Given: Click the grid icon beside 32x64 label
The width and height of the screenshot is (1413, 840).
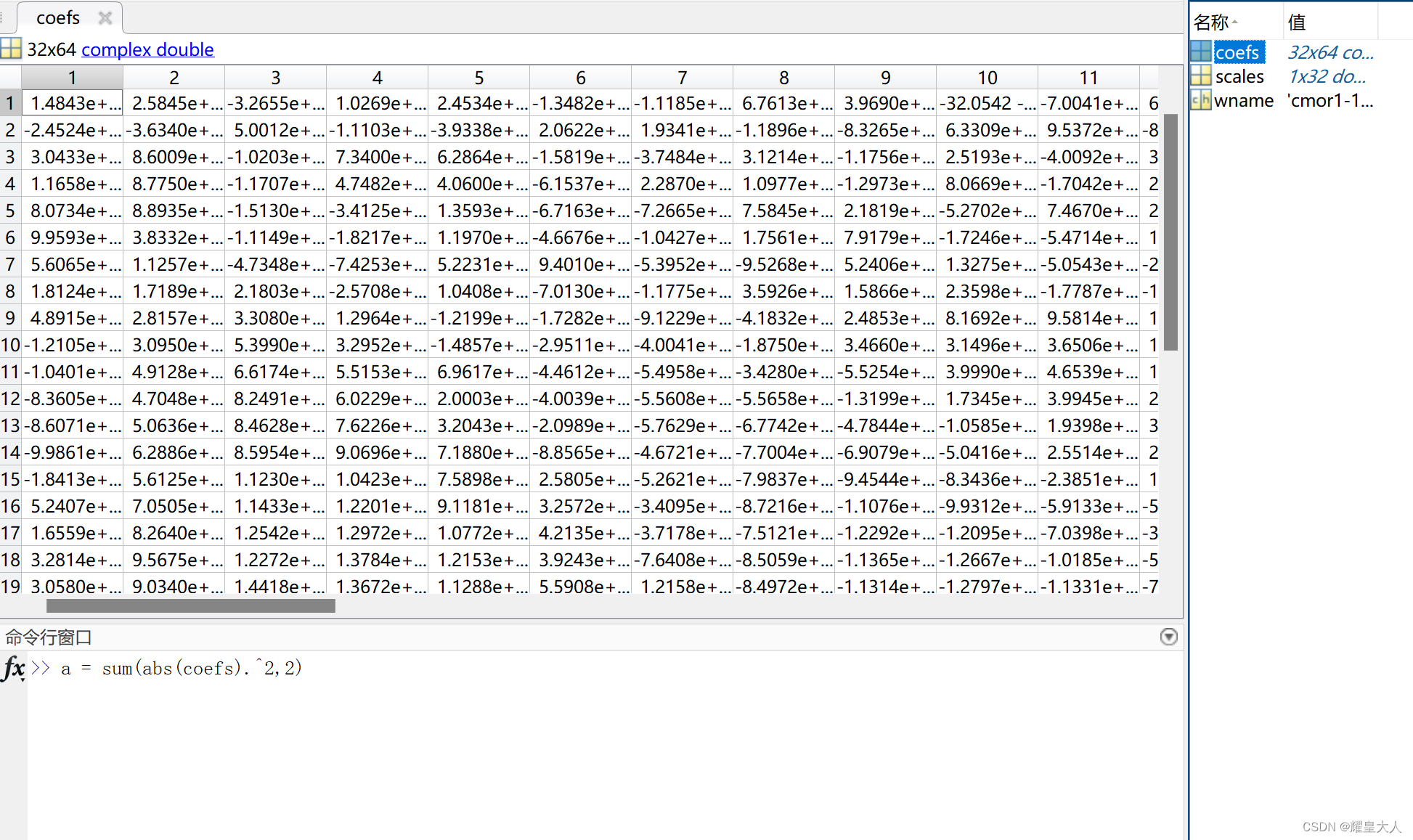Looking at the screenshot, I should coord(11,49).
